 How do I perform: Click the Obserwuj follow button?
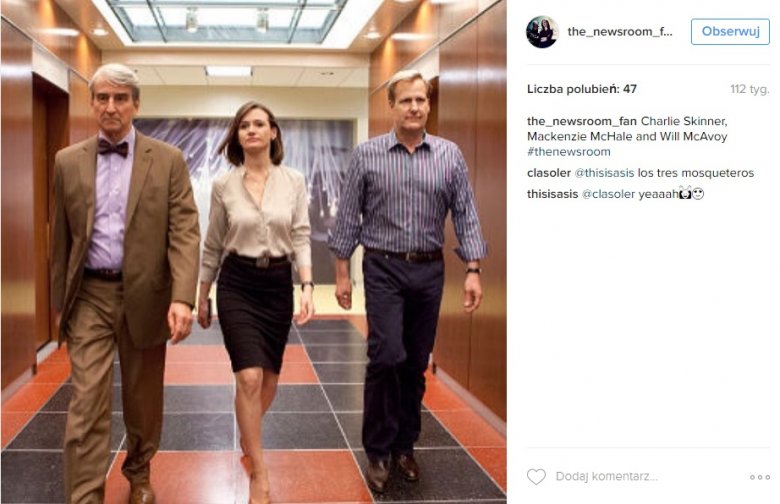[x=730, y=31]
